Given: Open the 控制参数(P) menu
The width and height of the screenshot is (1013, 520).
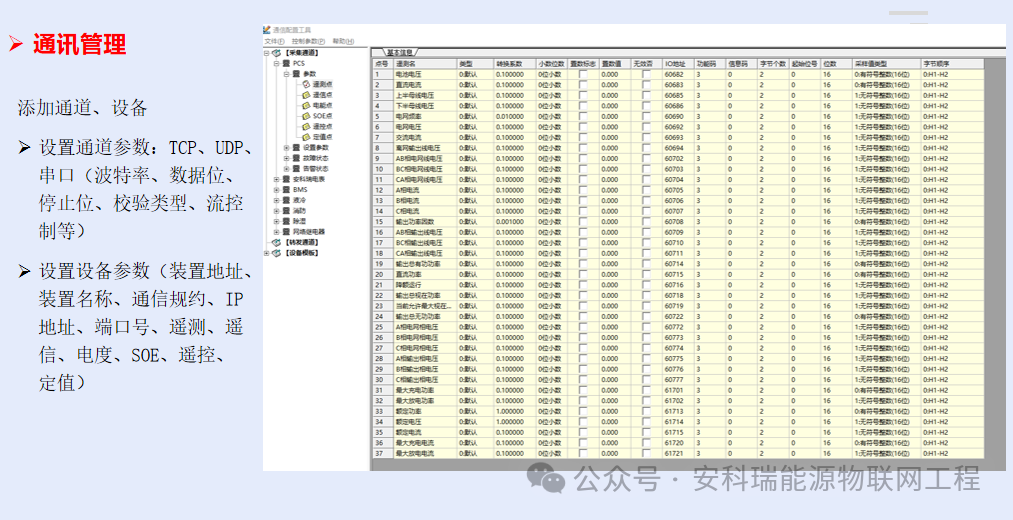Looking at the screenshot, I should pyautogui.click(x=308, y=41).
